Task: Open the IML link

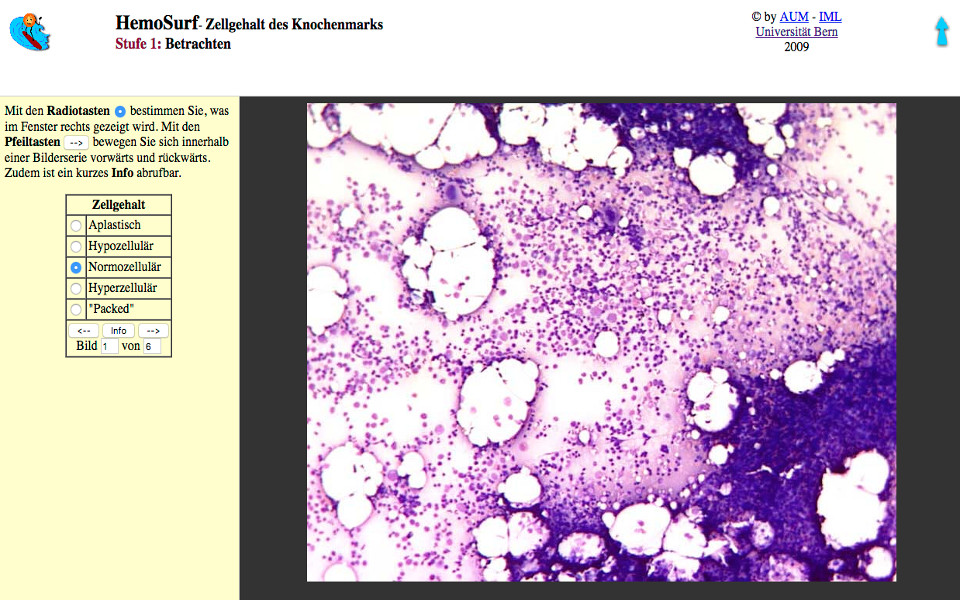Action: coord(830,17)
